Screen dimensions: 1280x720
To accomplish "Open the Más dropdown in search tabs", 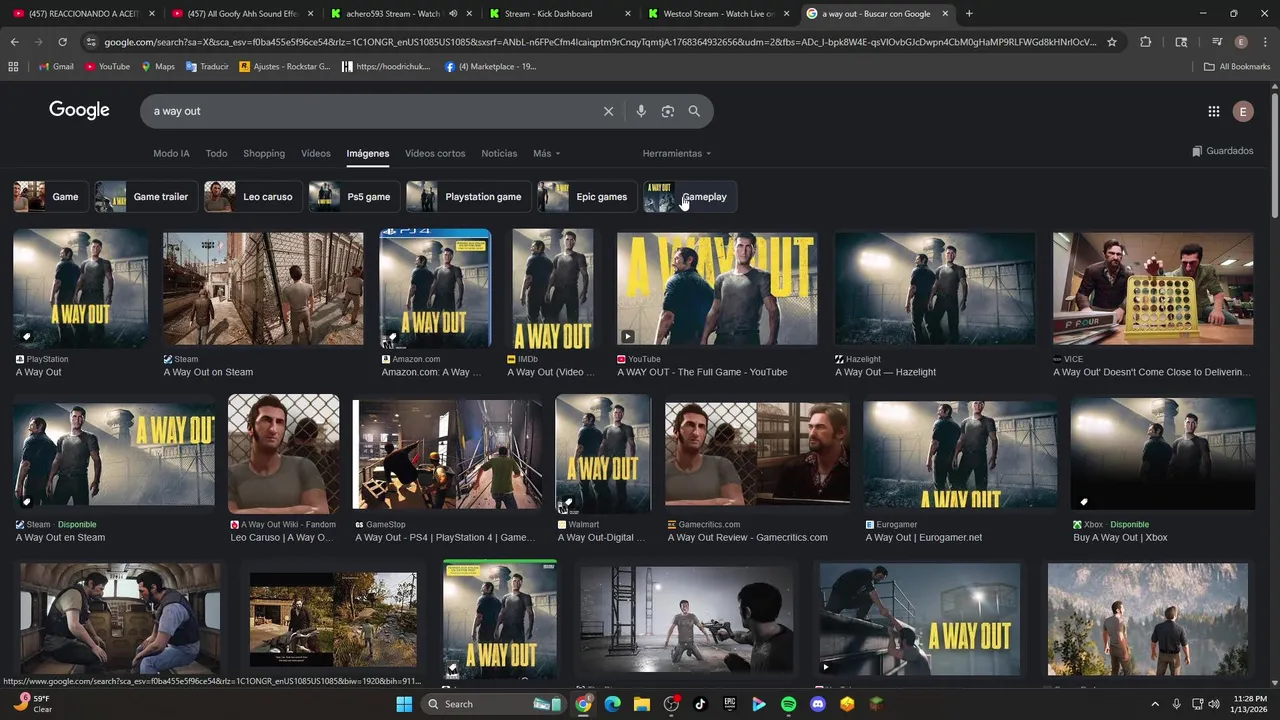I will [x=546, y=153].
